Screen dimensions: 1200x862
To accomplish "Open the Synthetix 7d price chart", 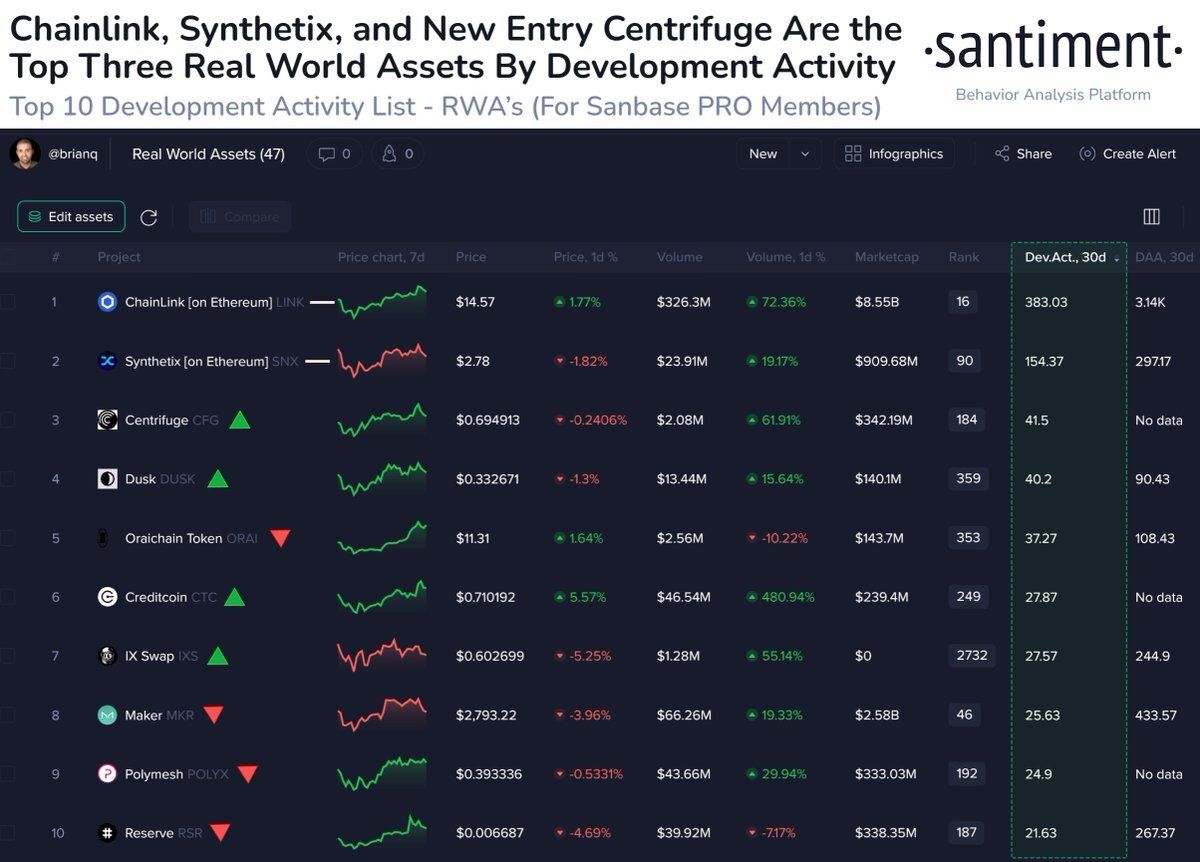I will pyautogui.click(x=382, y=360).
